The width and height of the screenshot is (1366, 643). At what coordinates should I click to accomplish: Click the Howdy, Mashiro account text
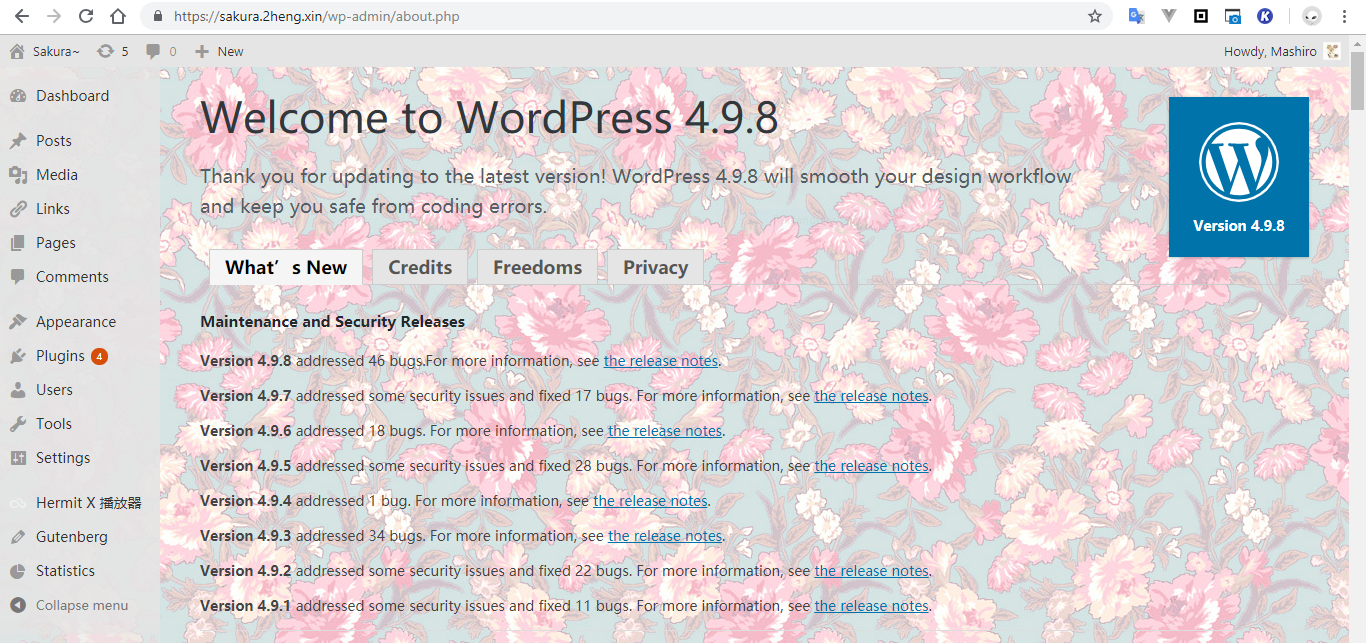click(1270, 51)
